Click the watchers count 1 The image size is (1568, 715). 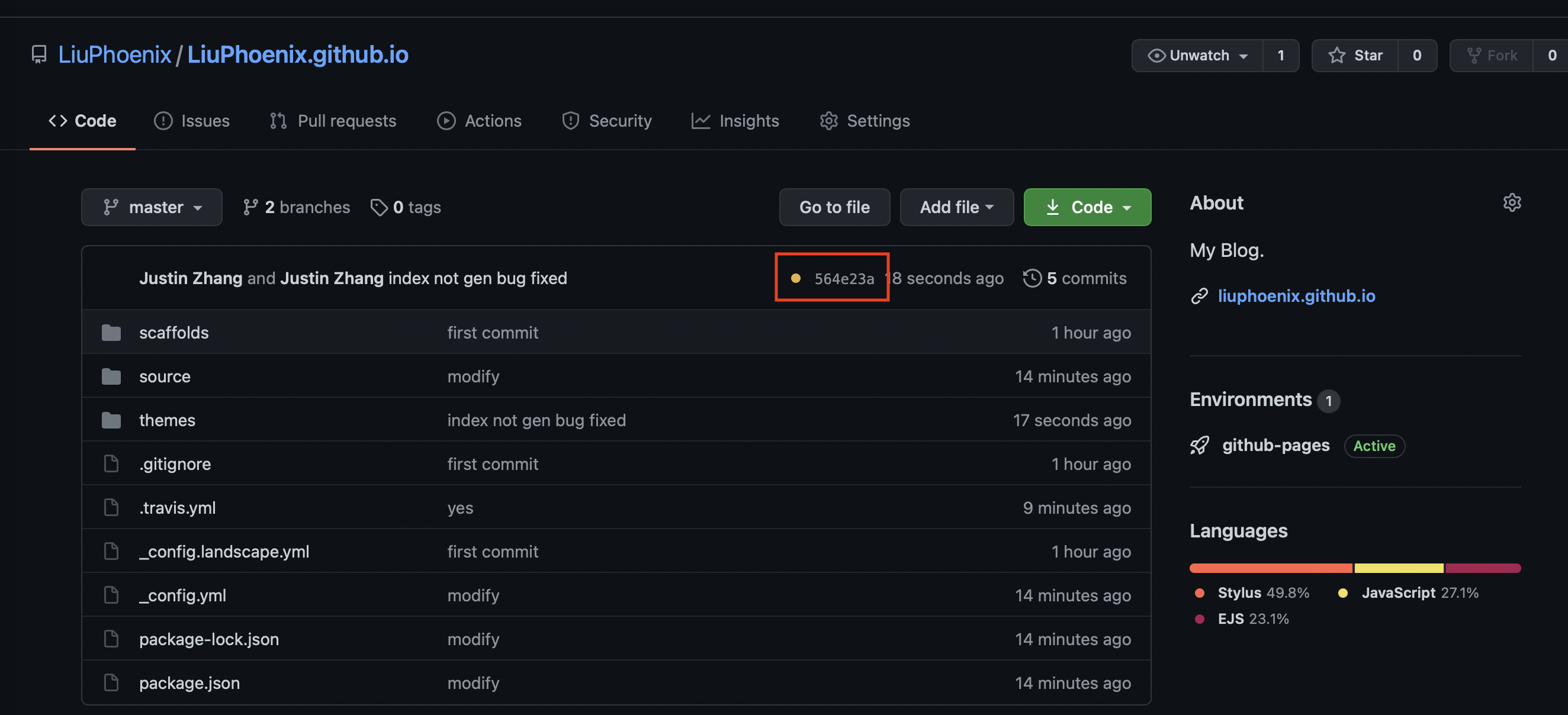(1281, 56)
